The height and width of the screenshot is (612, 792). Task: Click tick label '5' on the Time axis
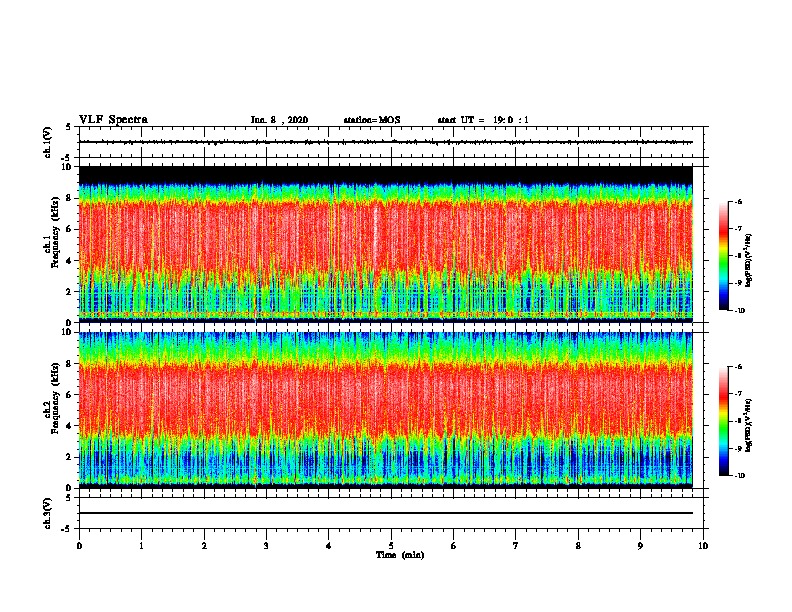point(391,546)
